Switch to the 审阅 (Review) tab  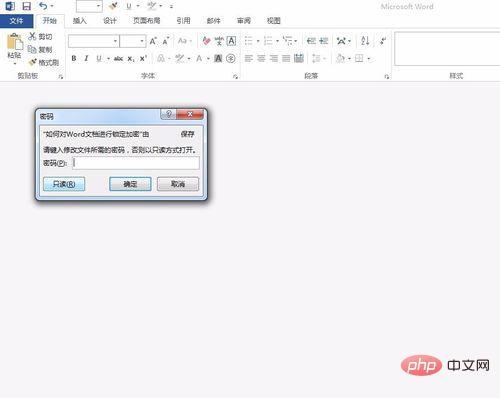tap(244, 21)
